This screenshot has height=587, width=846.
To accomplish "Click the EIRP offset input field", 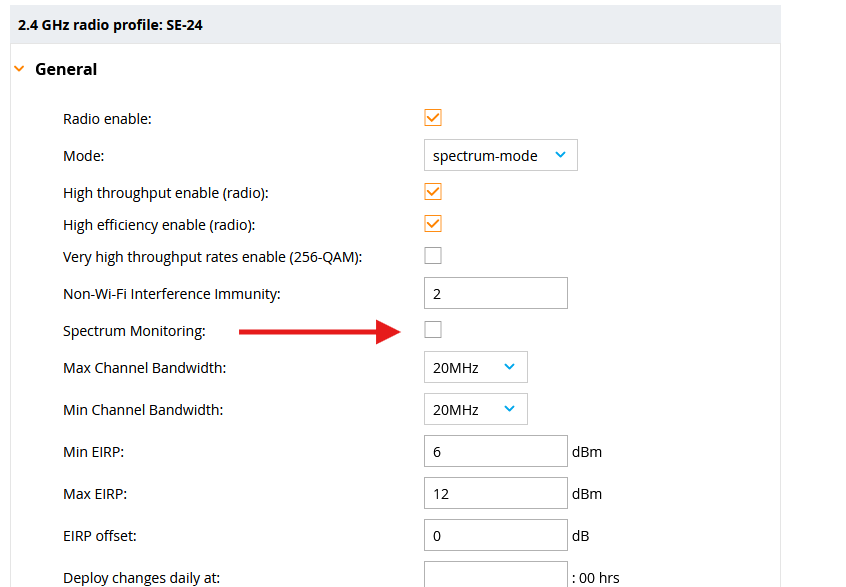I will pyautogui.click(x=496, y=535).
